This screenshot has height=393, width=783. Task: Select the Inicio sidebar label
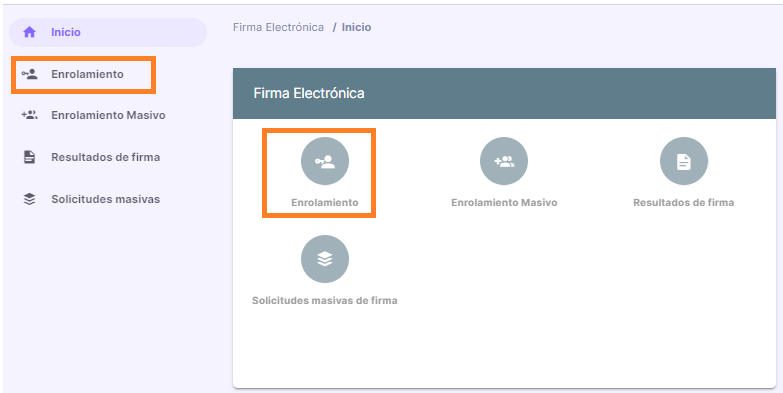pyautogui.click(x=66, y=32)
